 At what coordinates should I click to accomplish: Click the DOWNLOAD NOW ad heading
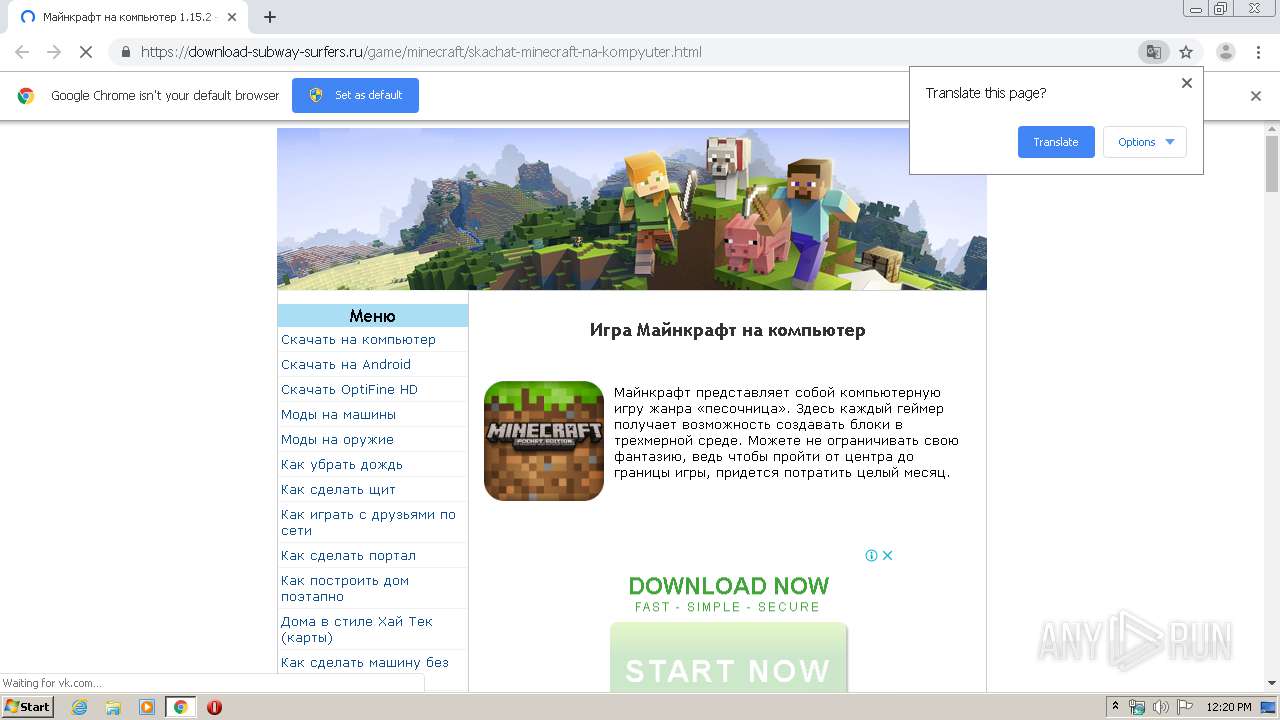(728, 586)
